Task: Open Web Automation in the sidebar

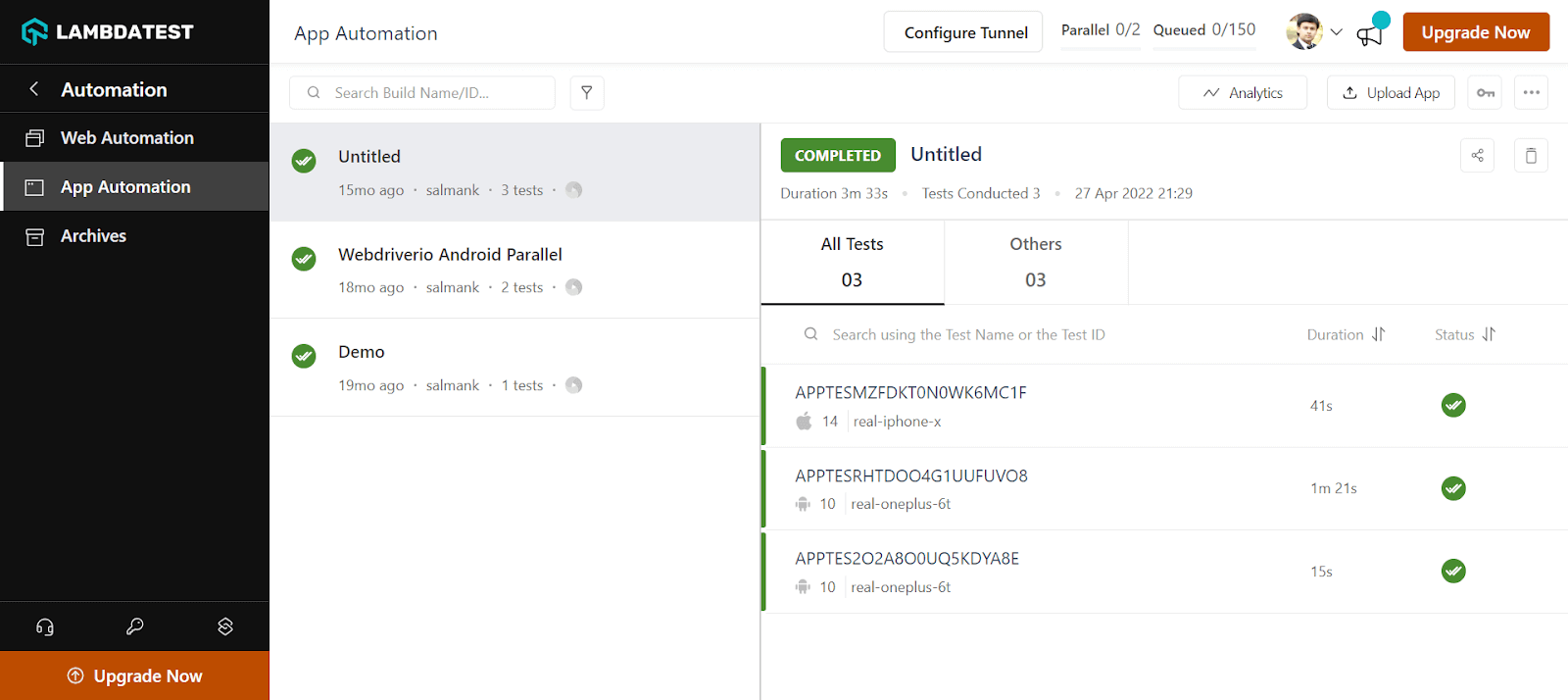Action: (134, 138)
